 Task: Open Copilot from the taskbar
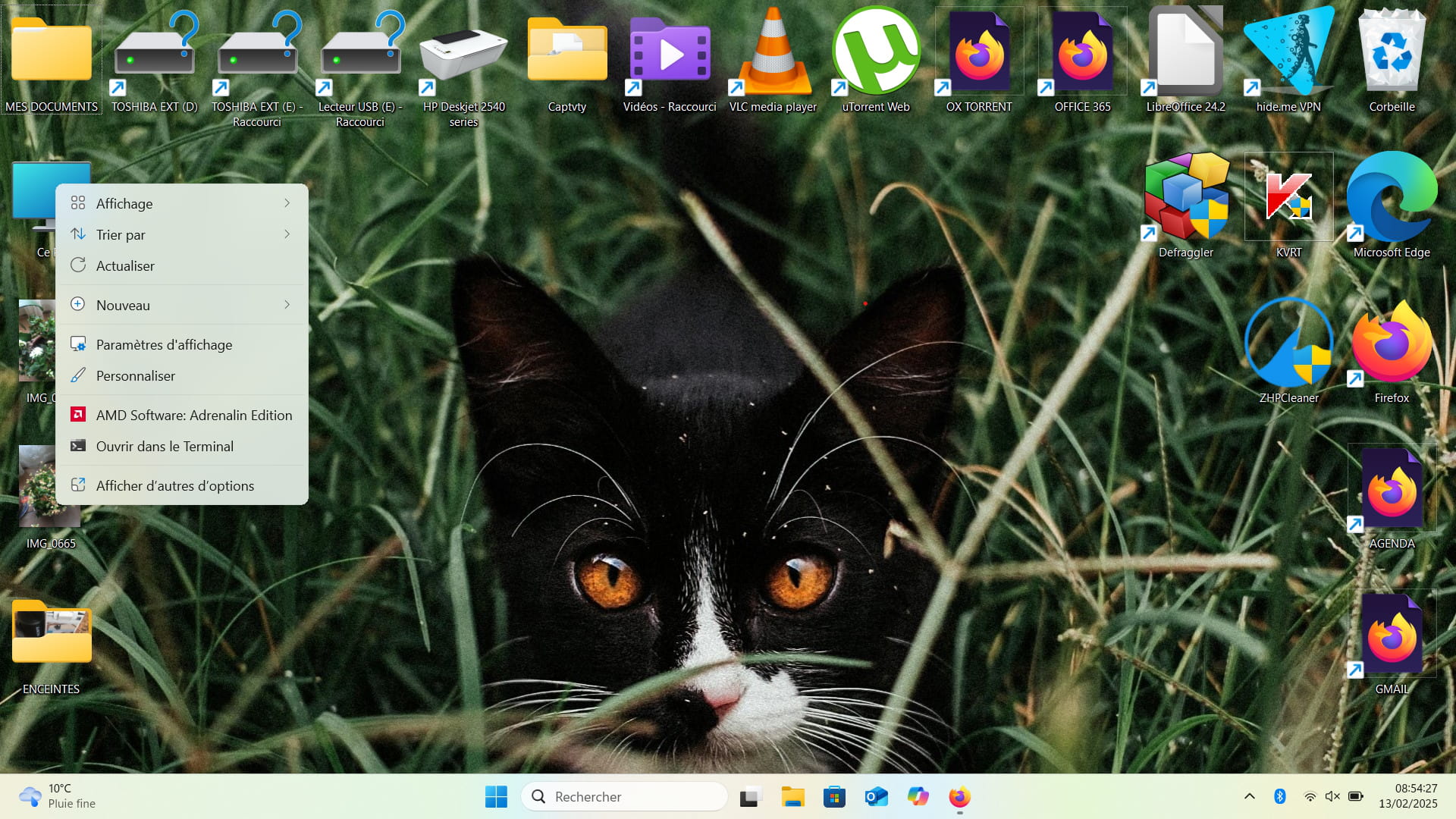pos(918,796)
